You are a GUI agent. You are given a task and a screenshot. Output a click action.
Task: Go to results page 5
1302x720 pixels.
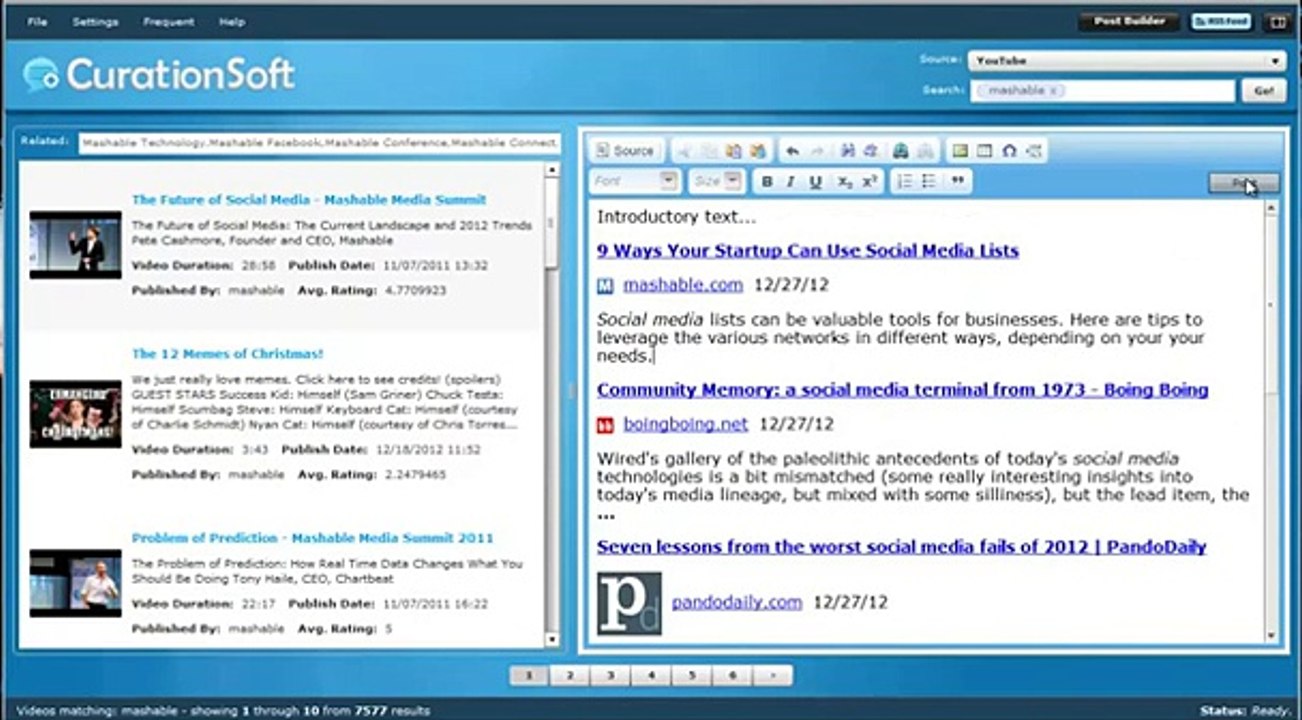point(692,676)
